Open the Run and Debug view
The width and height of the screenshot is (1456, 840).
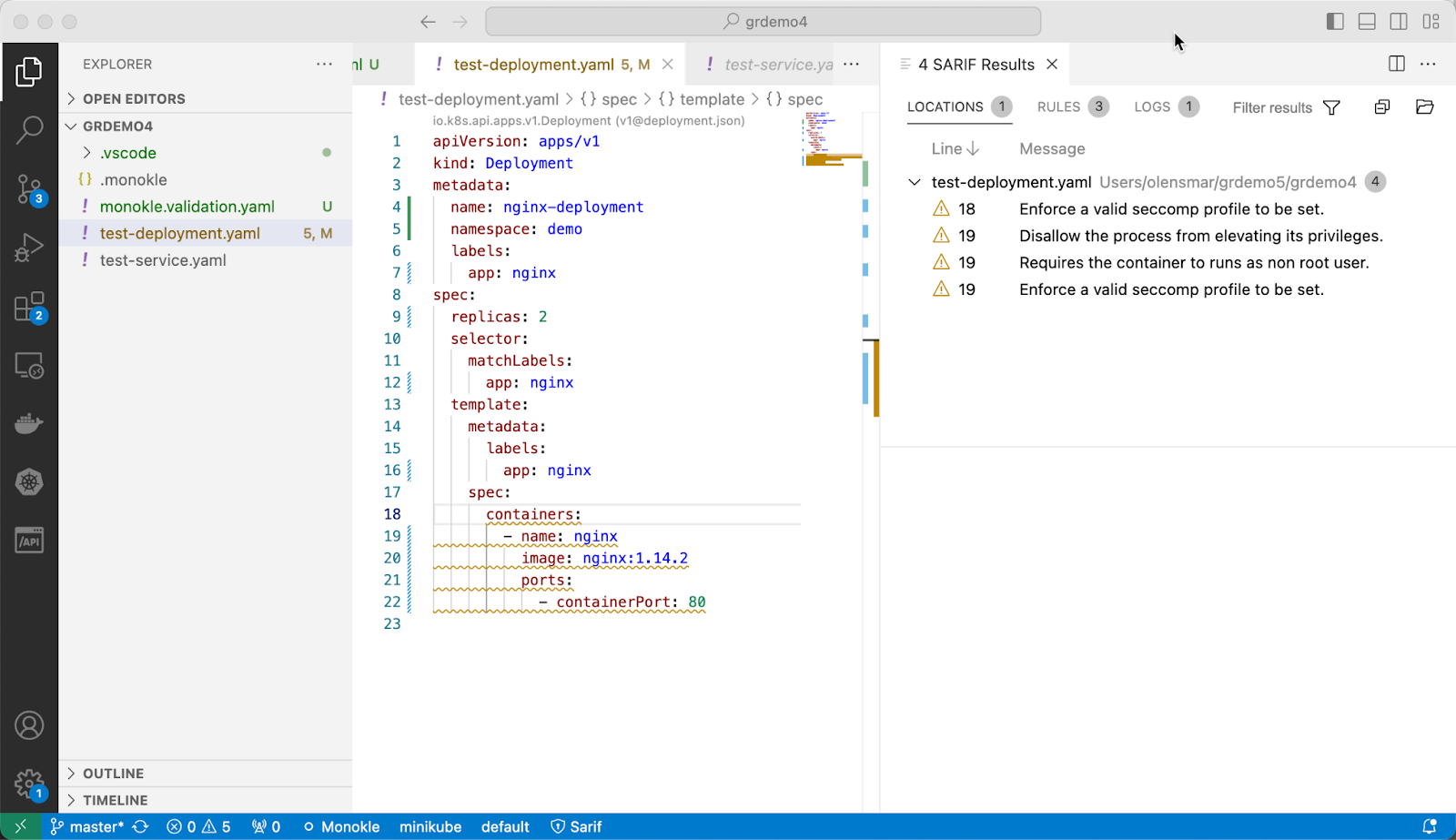(29, 248)
